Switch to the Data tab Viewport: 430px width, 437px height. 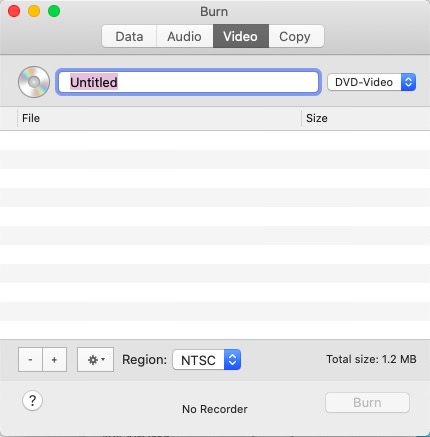pyautogui.click(x=129, y=36)
